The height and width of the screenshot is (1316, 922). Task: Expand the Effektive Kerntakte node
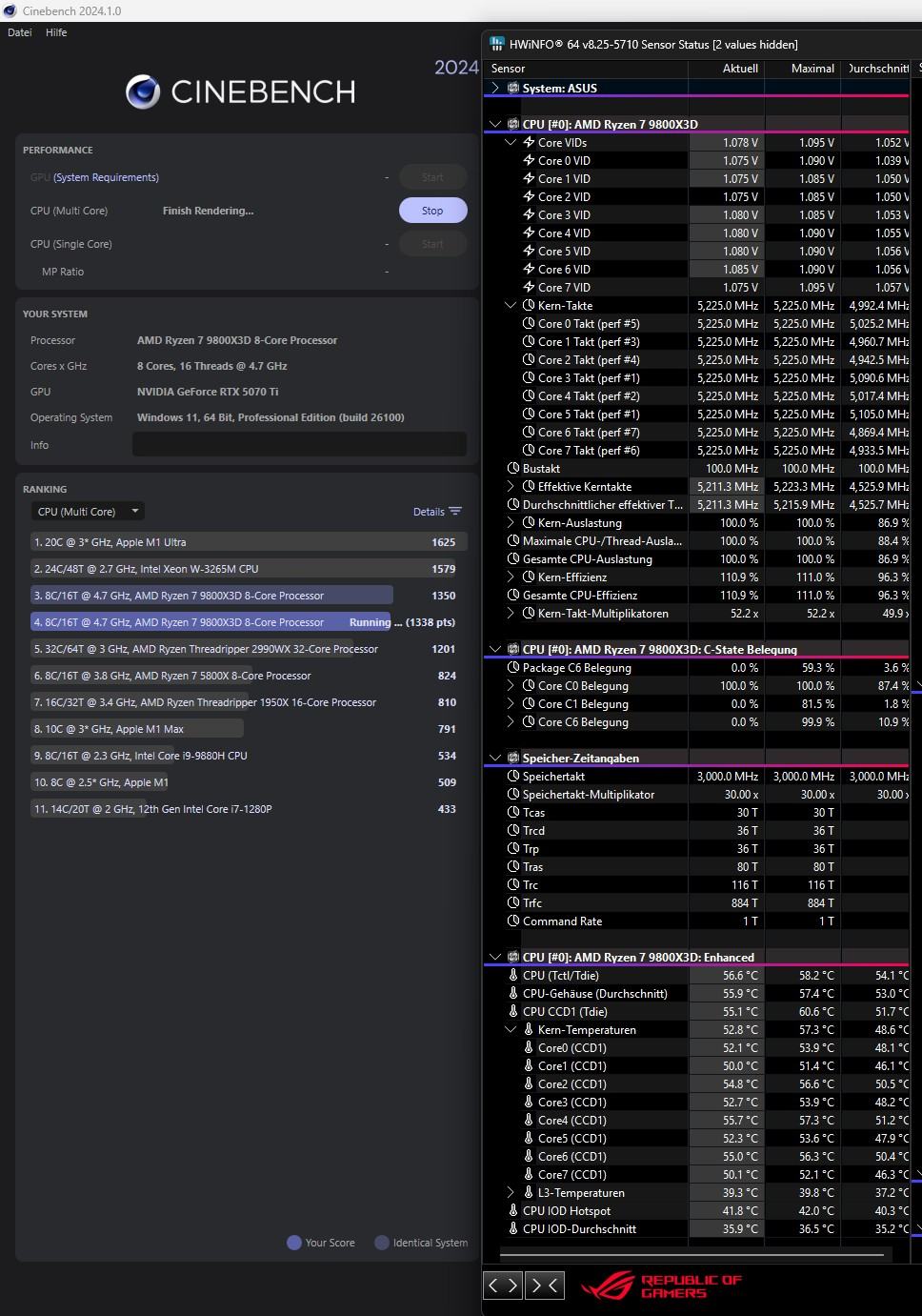511,486
